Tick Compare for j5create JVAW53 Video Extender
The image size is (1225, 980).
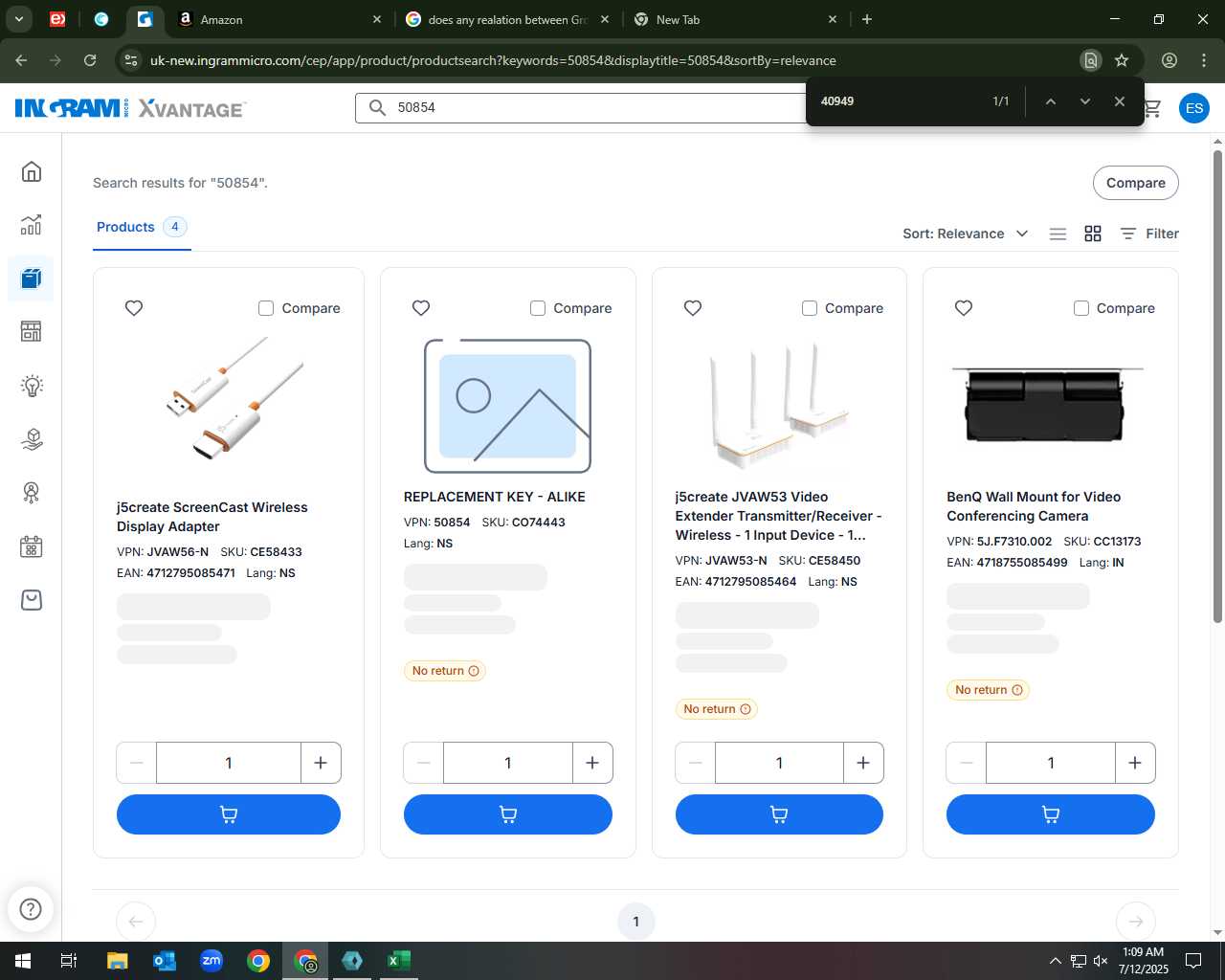(x=810, y=308)
